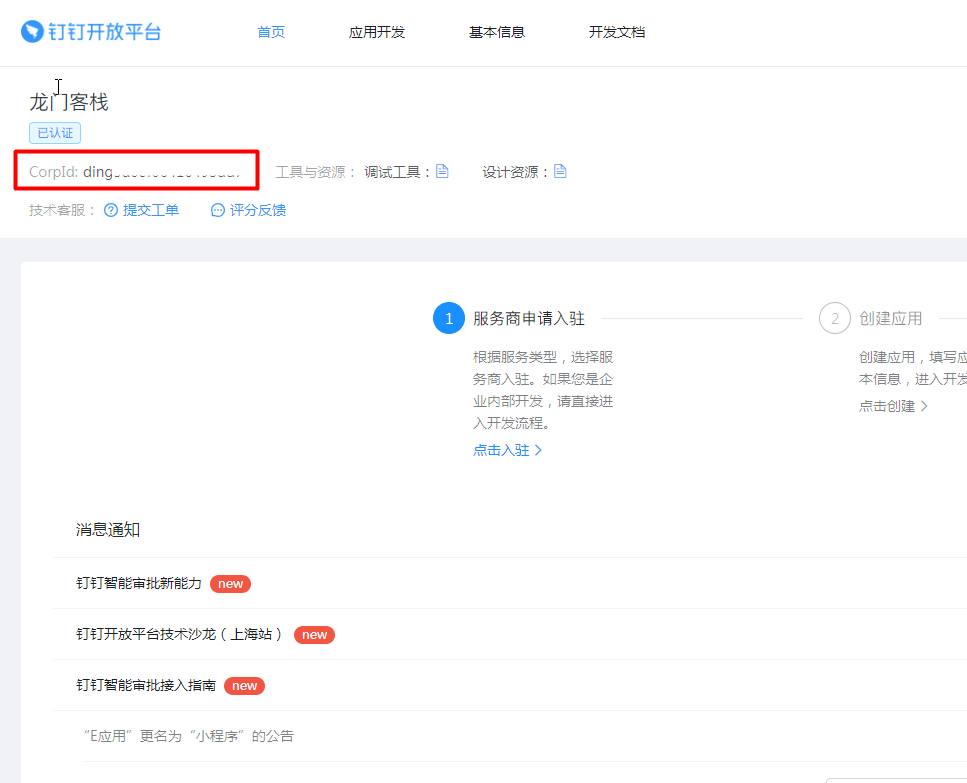Image resolution: width=967 pixels, height=783 pixels.
Task: Click the 创建应用 step title
Action: coord(891,318)
